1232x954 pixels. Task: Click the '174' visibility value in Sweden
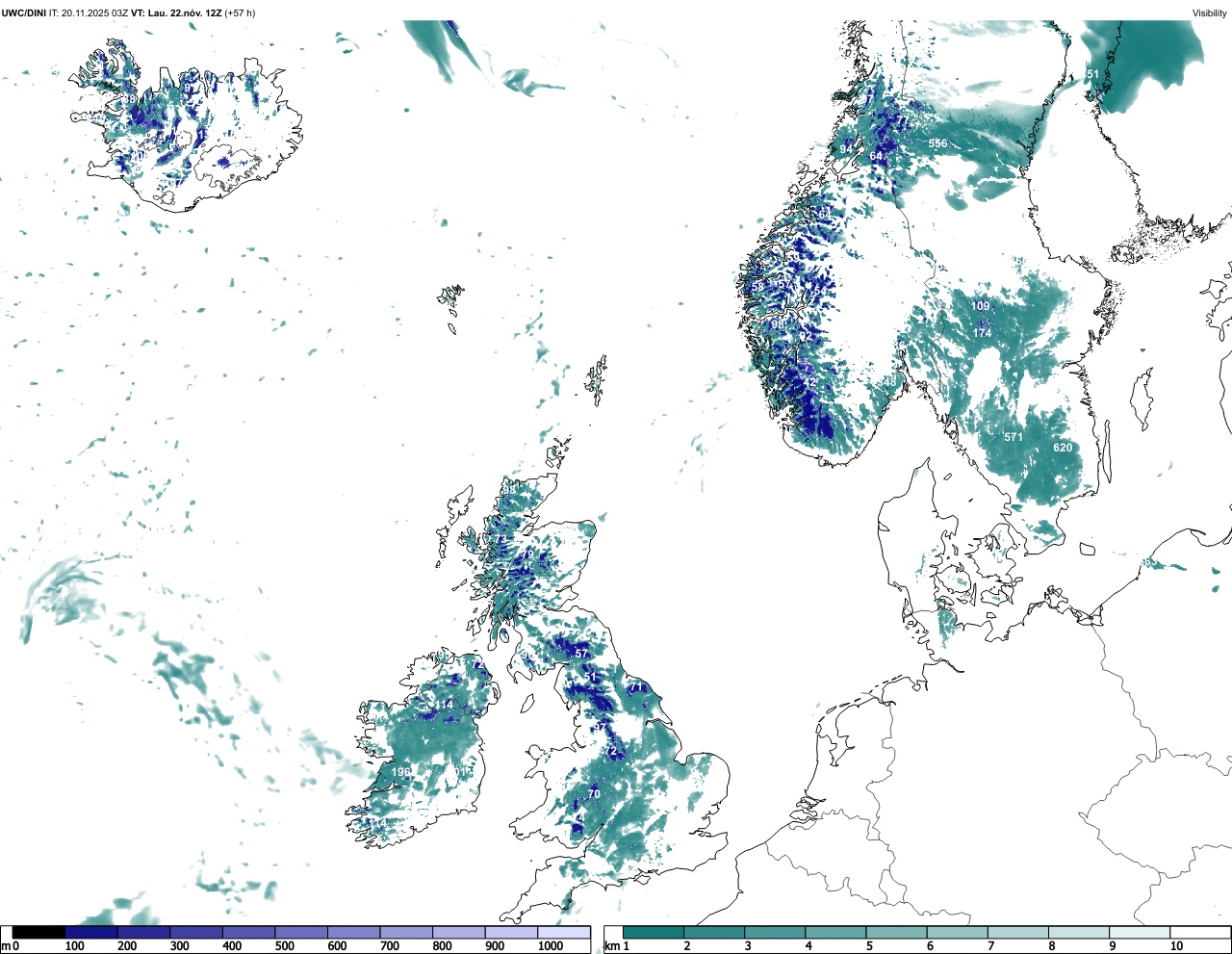(x=982, y=333)
